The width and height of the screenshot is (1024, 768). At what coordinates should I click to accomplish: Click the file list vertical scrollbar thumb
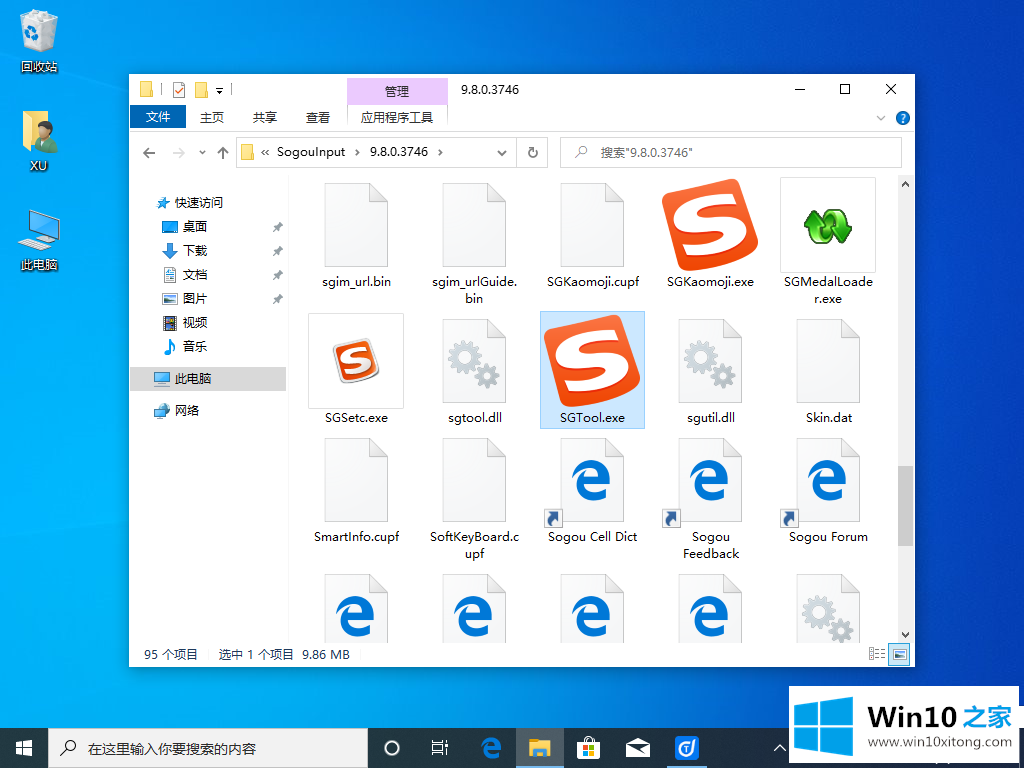[905, 505]
